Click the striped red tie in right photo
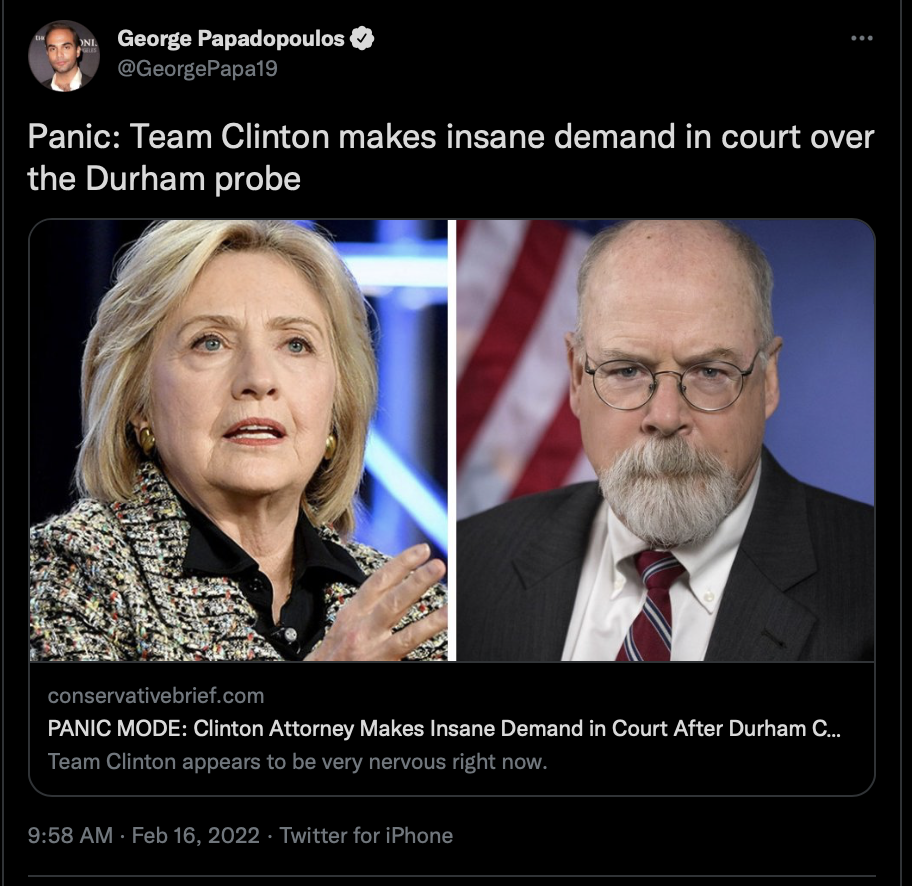The width and height of the screenshot is (912, 886). [x=651, y=606]
